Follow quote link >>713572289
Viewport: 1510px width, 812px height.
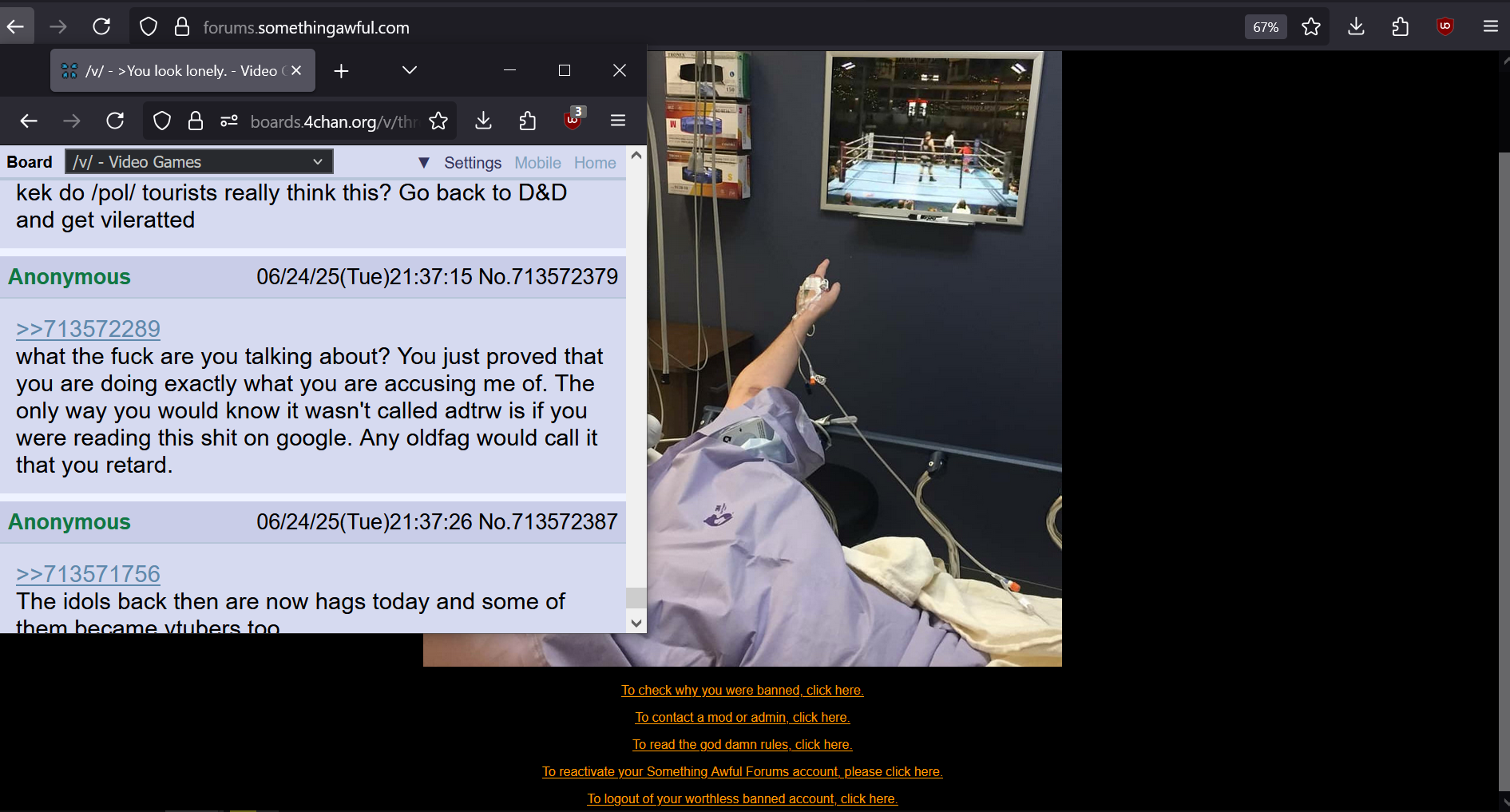[x=88, y=329]
